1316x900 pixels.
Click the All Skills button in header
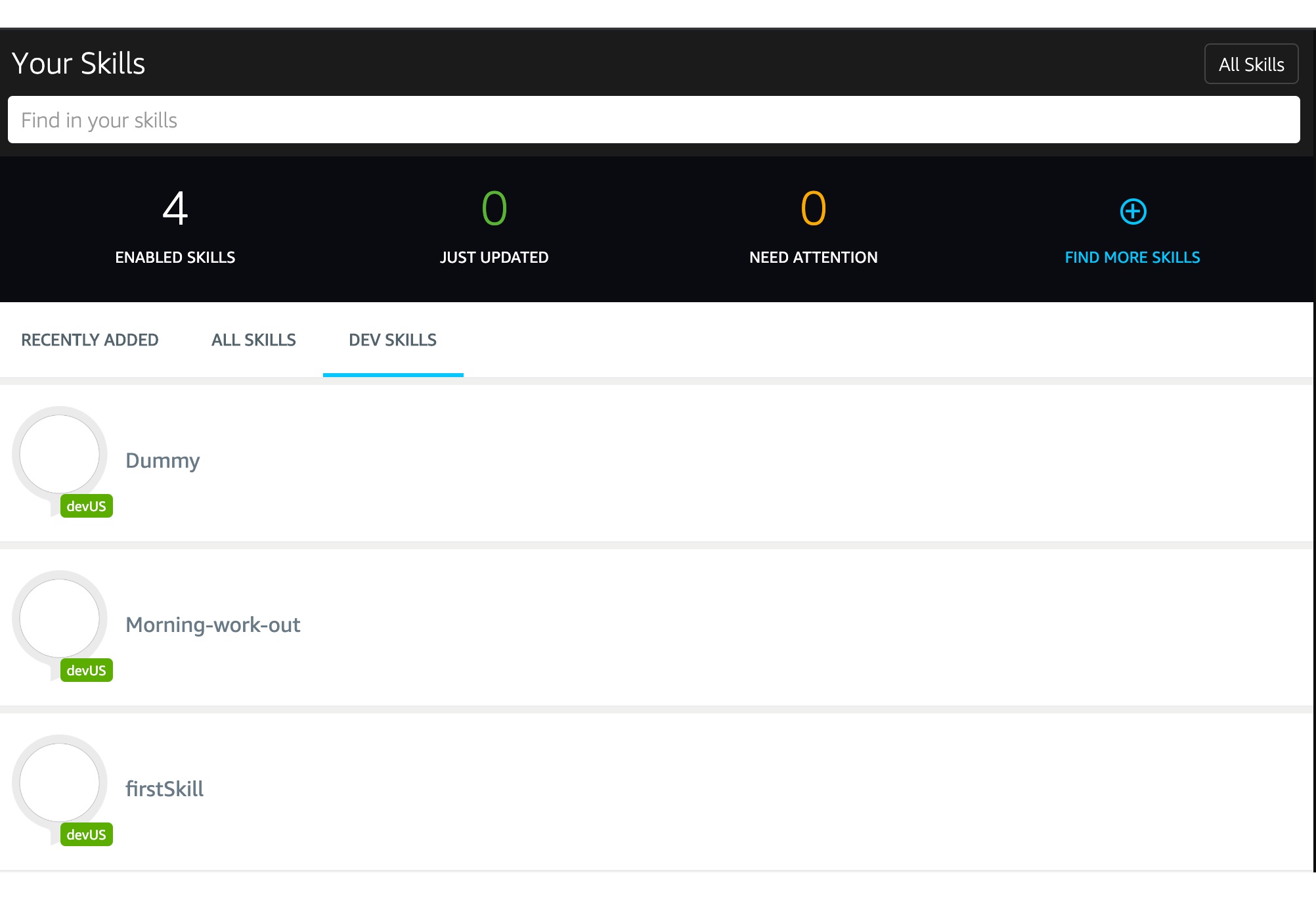[1251, 64]
